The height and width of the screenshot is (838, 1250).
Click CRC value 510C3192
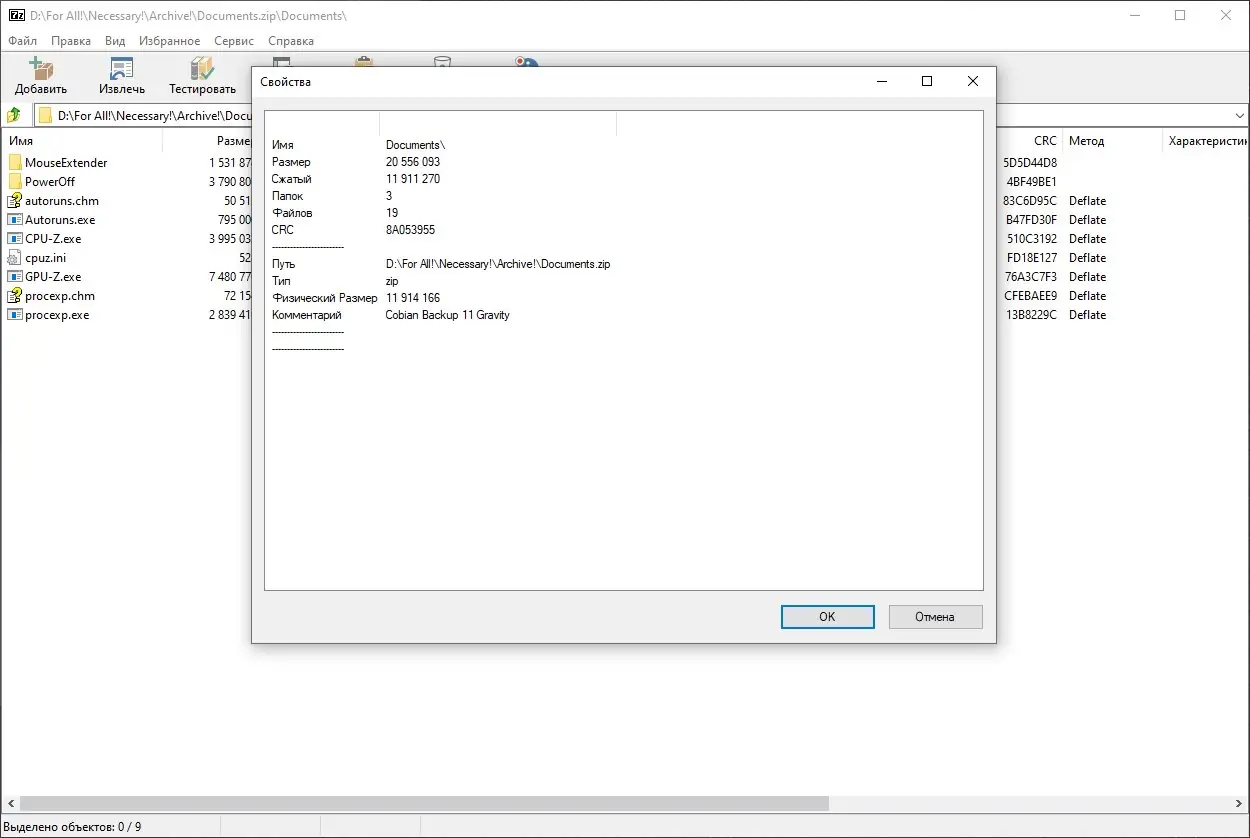point(1032,239)
